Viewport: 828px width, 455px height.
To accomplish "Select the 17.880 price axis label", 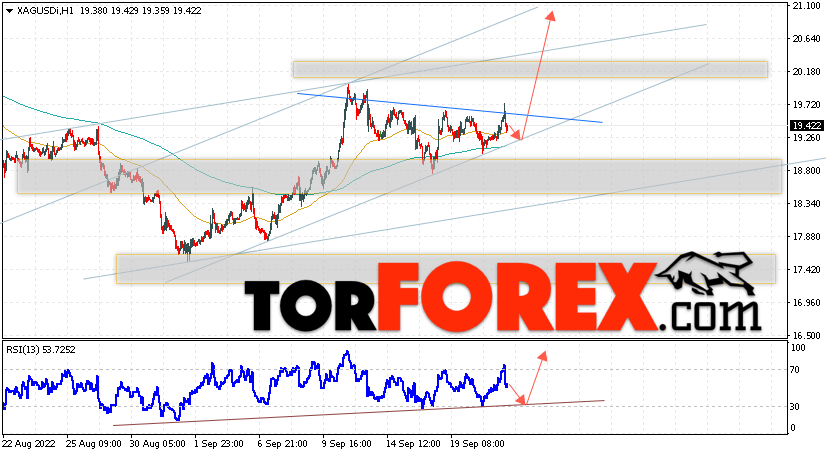I will (x=806, y=236).
